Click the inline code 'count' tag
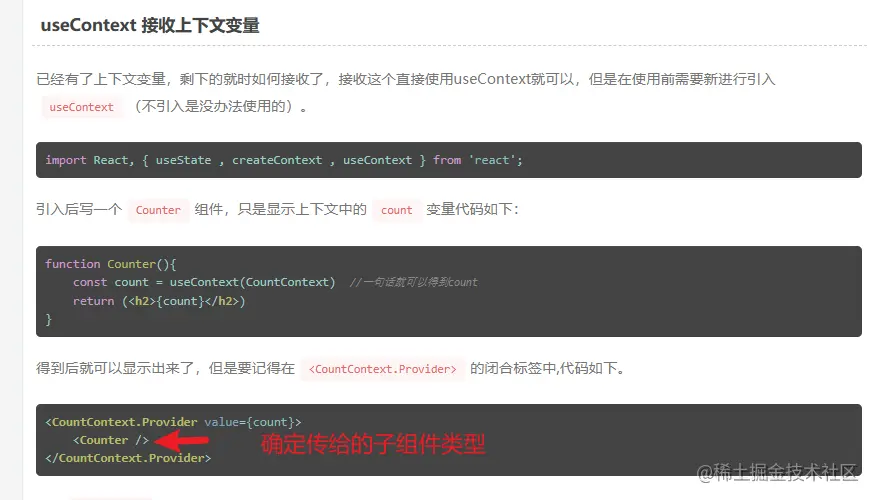875x500 pixels. coord(396,210)
